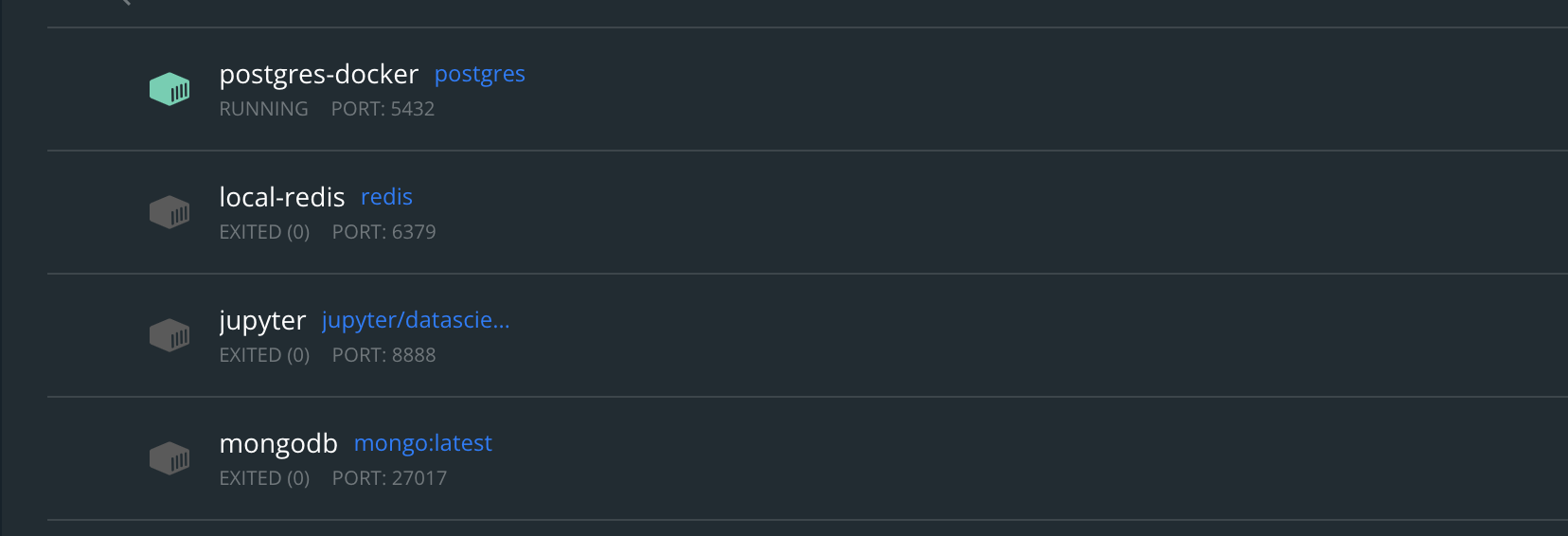Select the local-redis container name
This screenshot has height=536, width=1568.
282,197
